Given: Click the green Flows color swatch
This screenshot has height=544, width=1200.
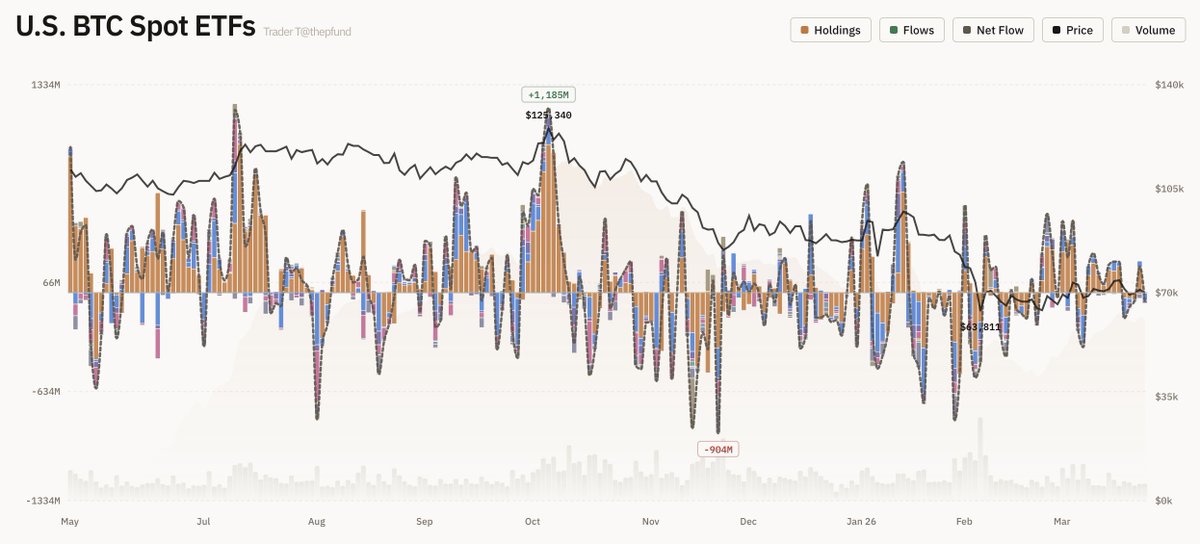Looking at the screenshot, I should pyautogui.click(x=893, y=30).
